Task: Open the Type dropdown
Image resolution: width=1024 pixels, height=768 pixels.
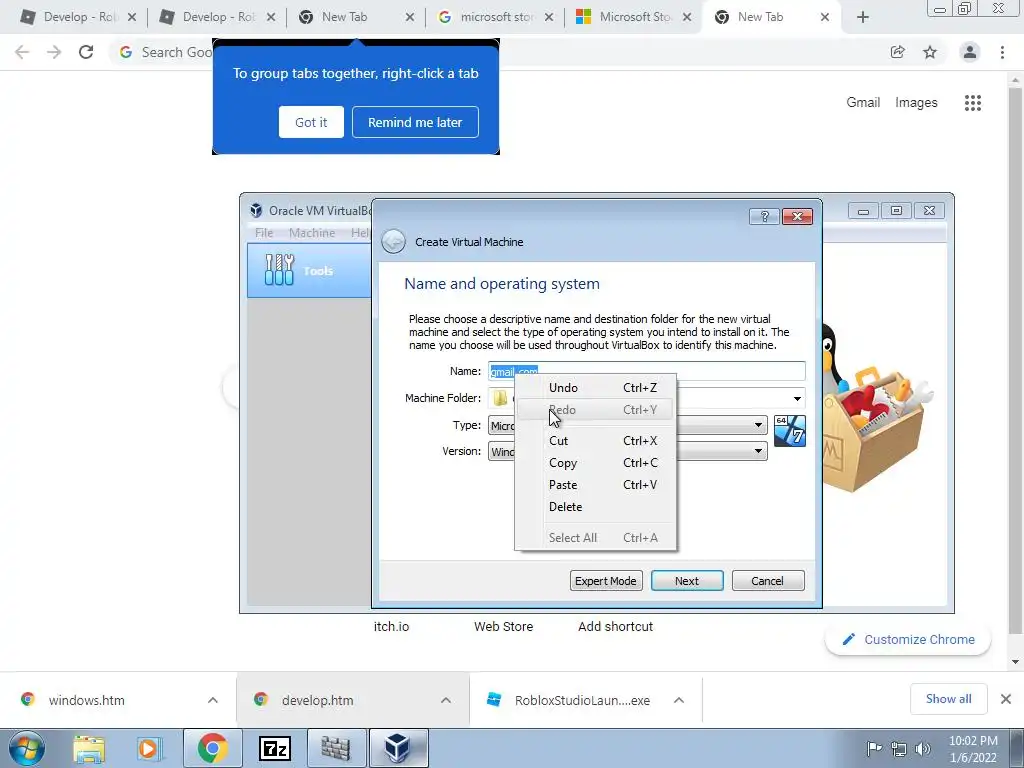Action: tap(758, 425)
